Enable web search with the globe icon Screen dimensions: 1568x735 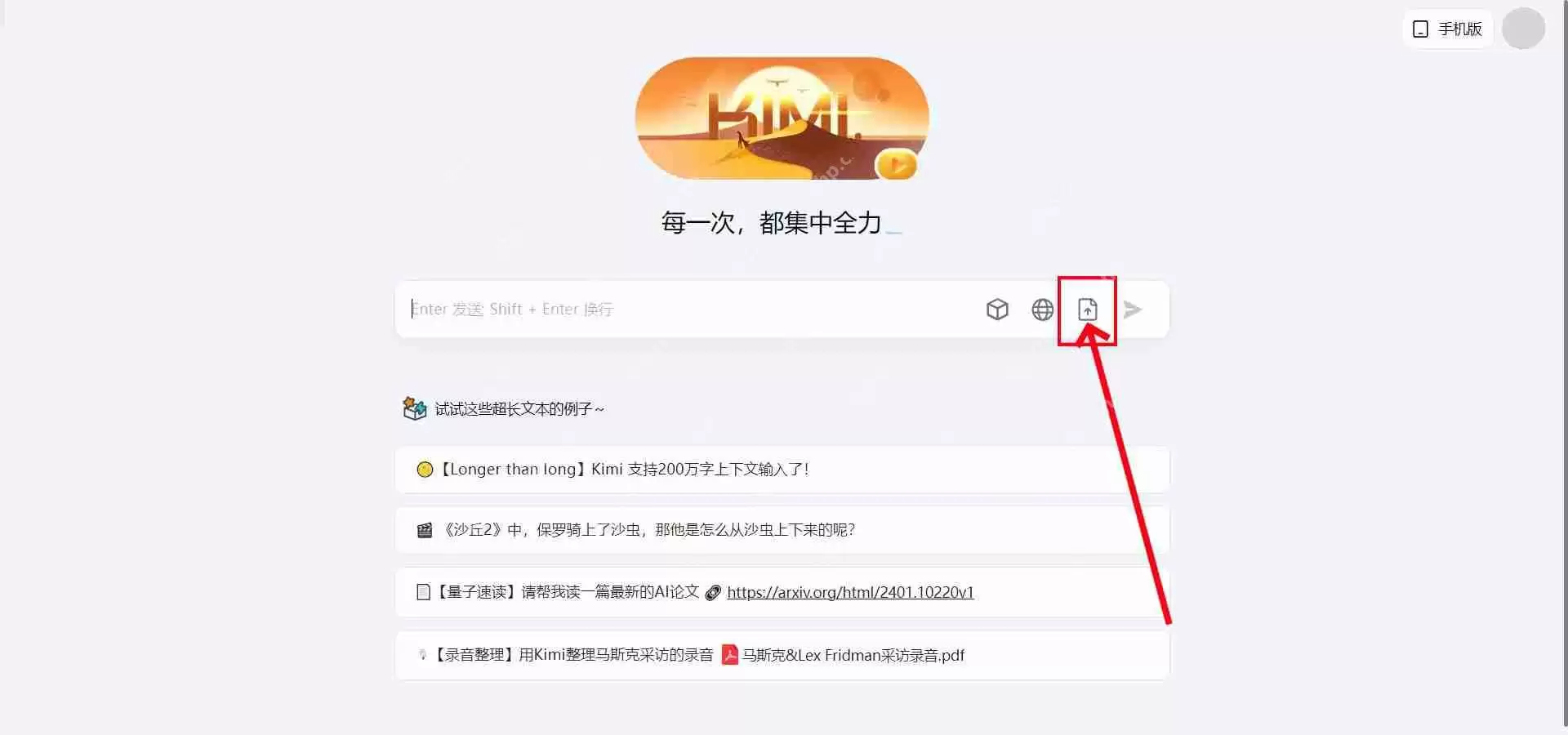coord(1042,309)
